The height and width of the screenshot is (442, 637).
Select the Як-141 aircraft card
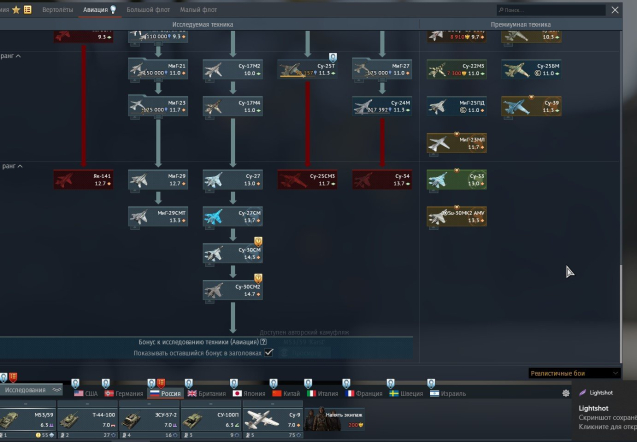[x=83, y=180]
